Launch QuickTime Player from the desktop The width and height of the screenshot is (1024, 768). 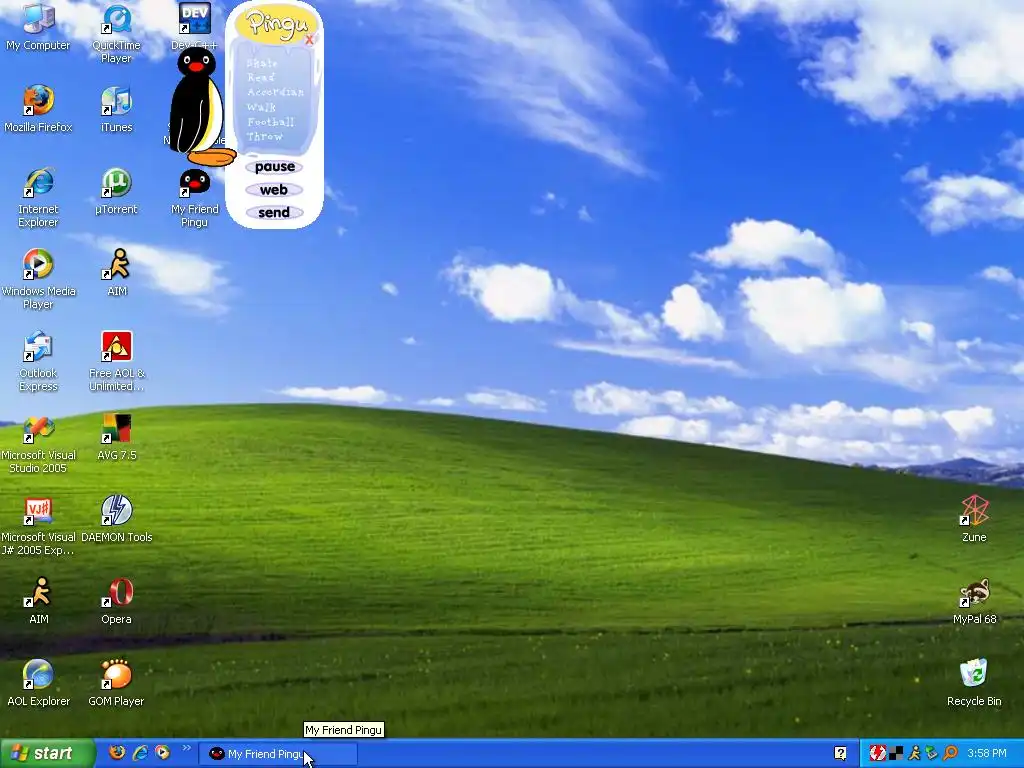pos(116,33)
